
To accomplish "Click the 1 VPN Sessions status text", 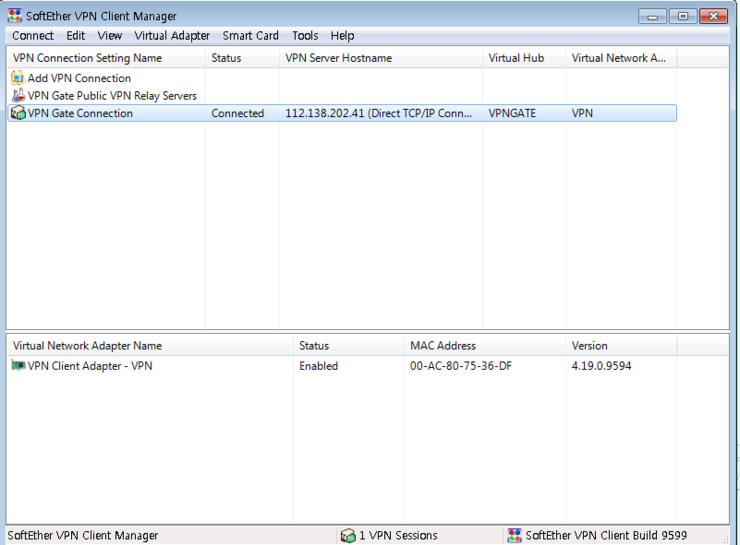I will click(x=398, y=536).
